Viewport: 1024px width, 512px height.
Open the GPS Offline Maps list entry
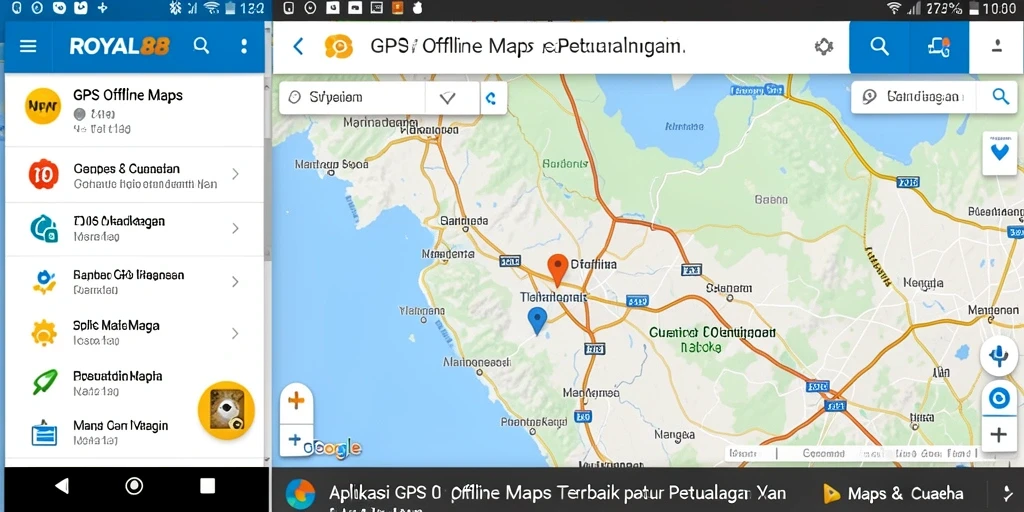click(x=134, y=110)
